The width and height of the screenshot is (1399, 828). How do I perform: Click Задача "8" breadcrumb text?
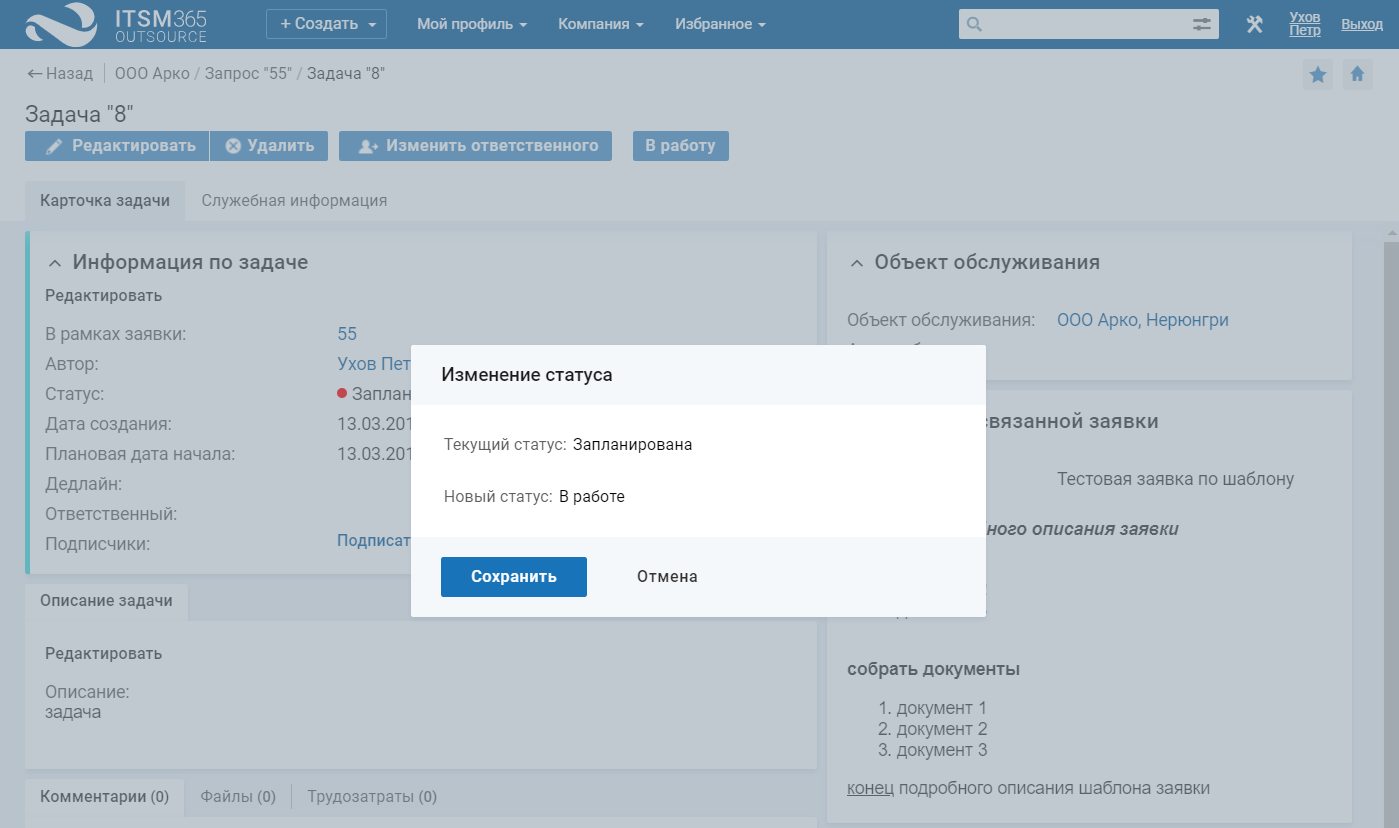click(346, 74)
